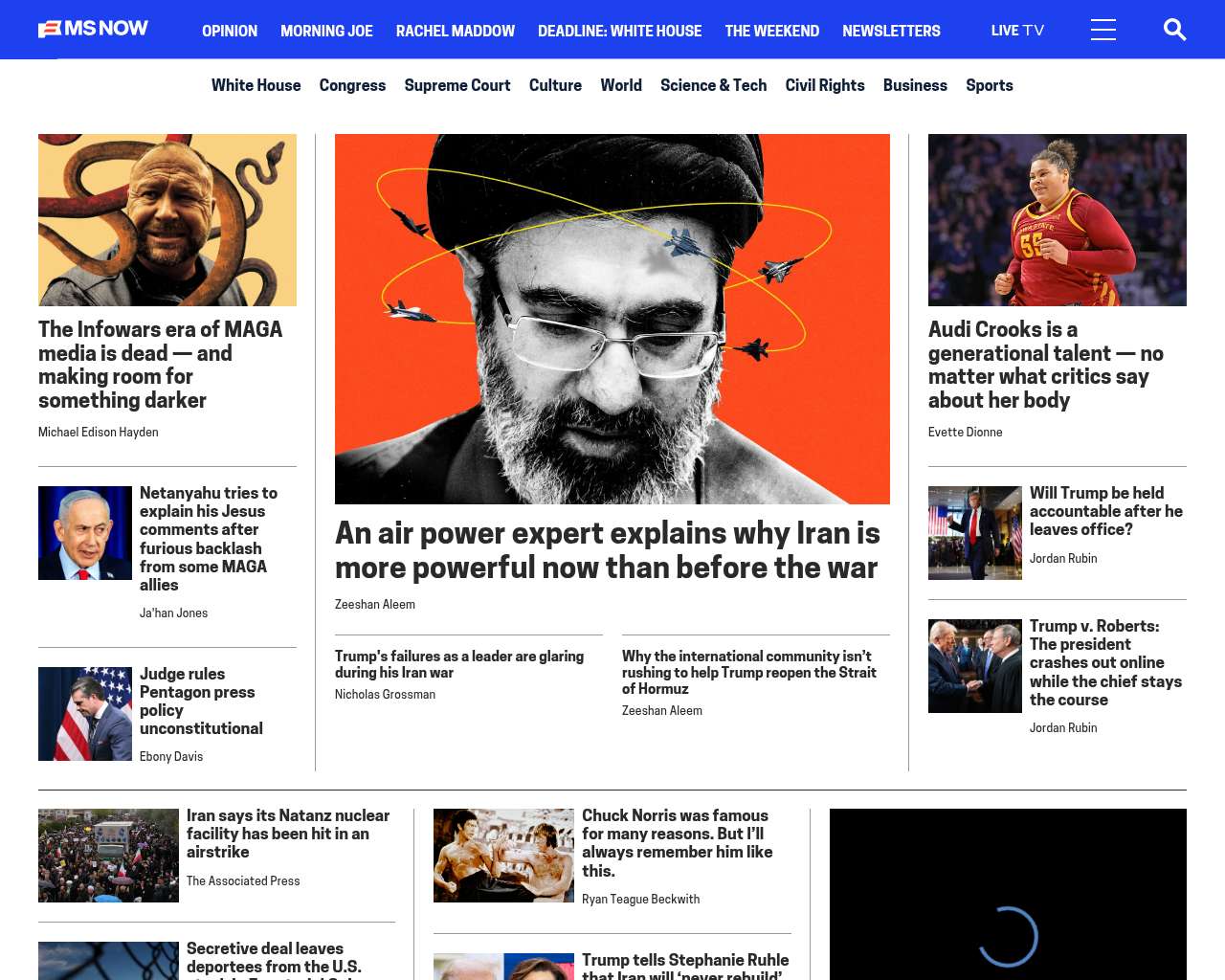Read the Chuck Norris remembrance story
1225x980 pixels.
(678, 843)
